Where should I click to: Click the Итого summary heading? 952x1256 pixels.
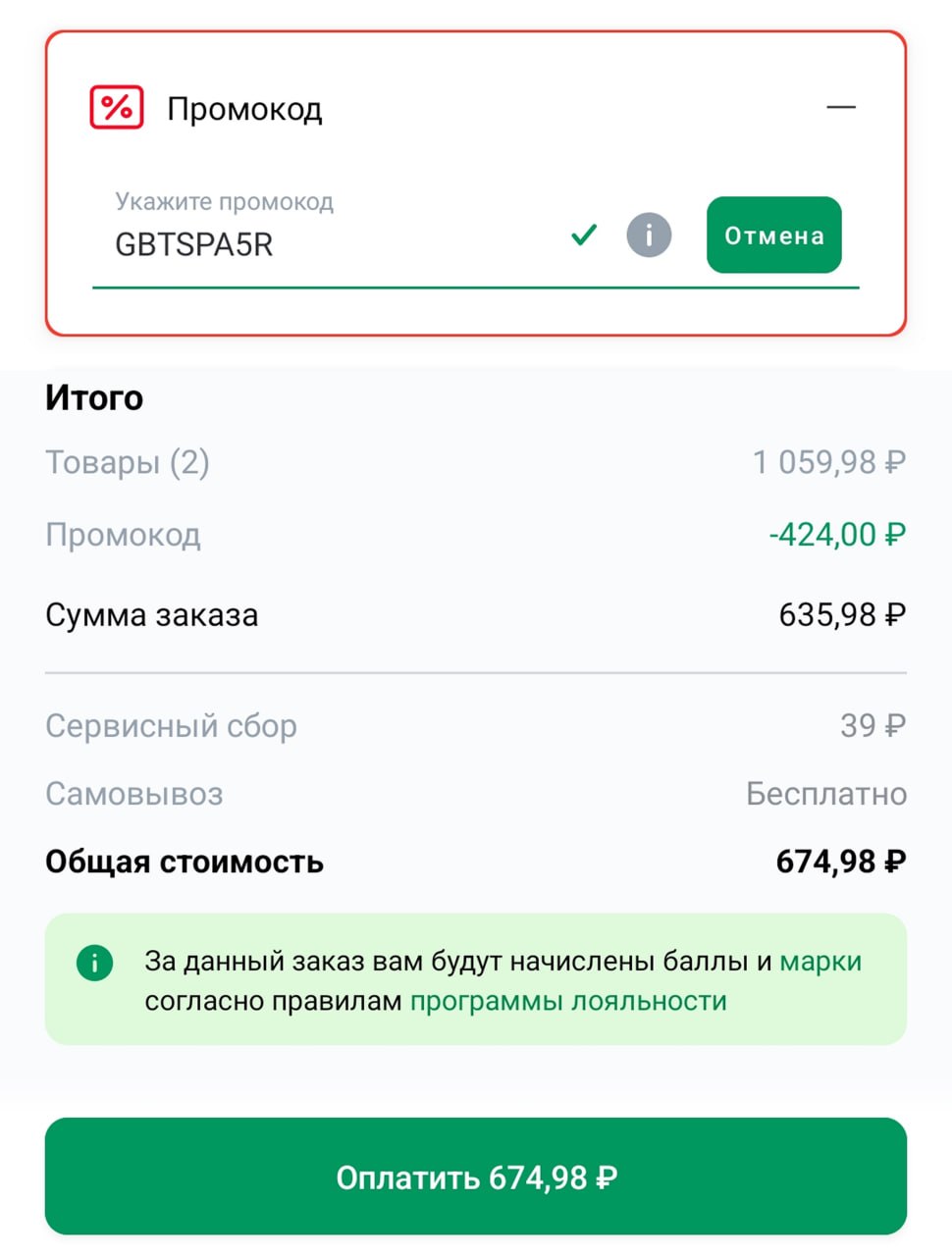[x=94, y=398]
